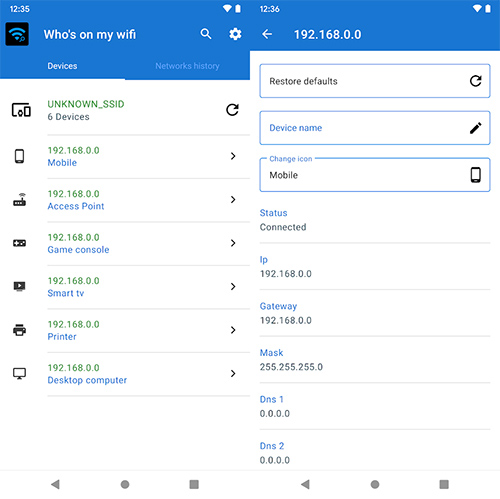Click the 192.168.0.0 title in header
The height and width of the screenshot is (499, 500).
tap(327, 34)
